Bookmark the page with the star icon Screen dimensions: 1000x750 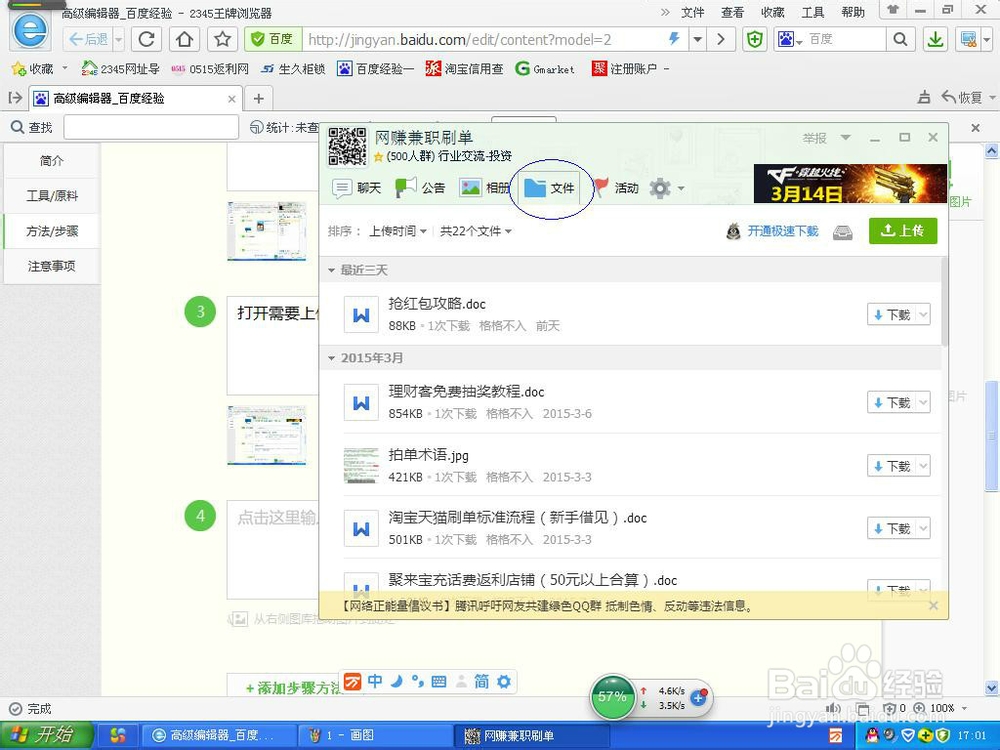222,40
